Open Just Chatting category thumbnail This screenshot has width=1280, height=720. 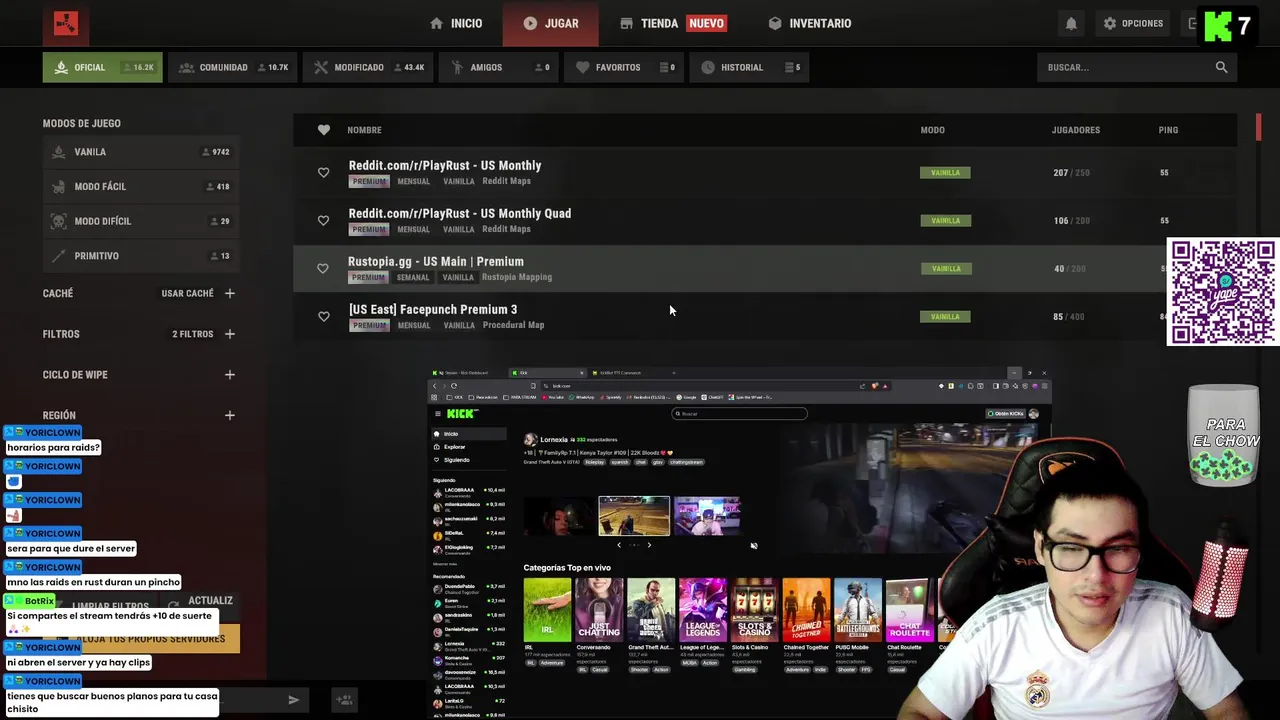click(599, 609)
